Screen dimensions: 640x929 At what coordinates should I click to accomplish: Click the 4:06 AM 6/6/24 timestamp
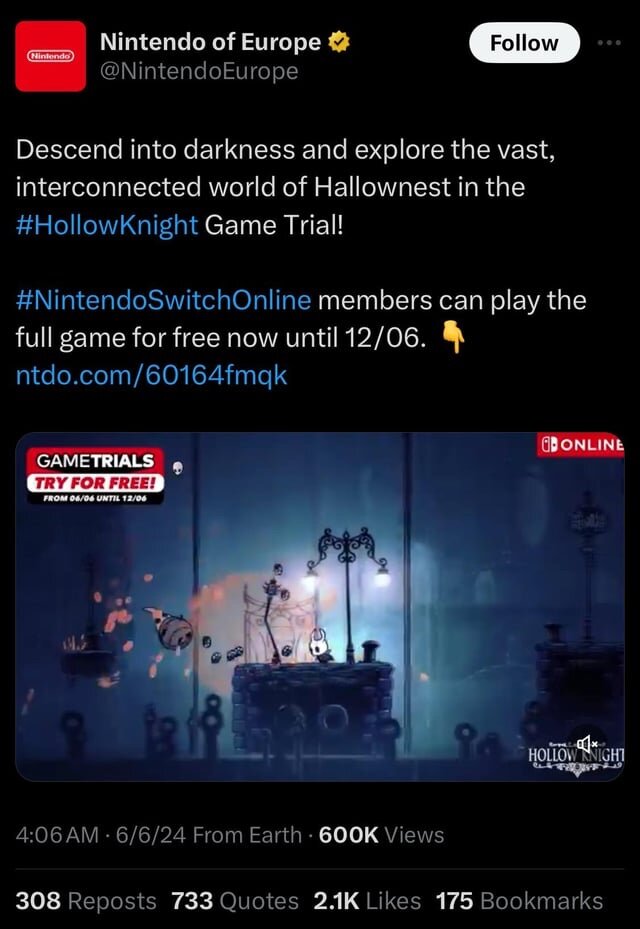(101, 835)
